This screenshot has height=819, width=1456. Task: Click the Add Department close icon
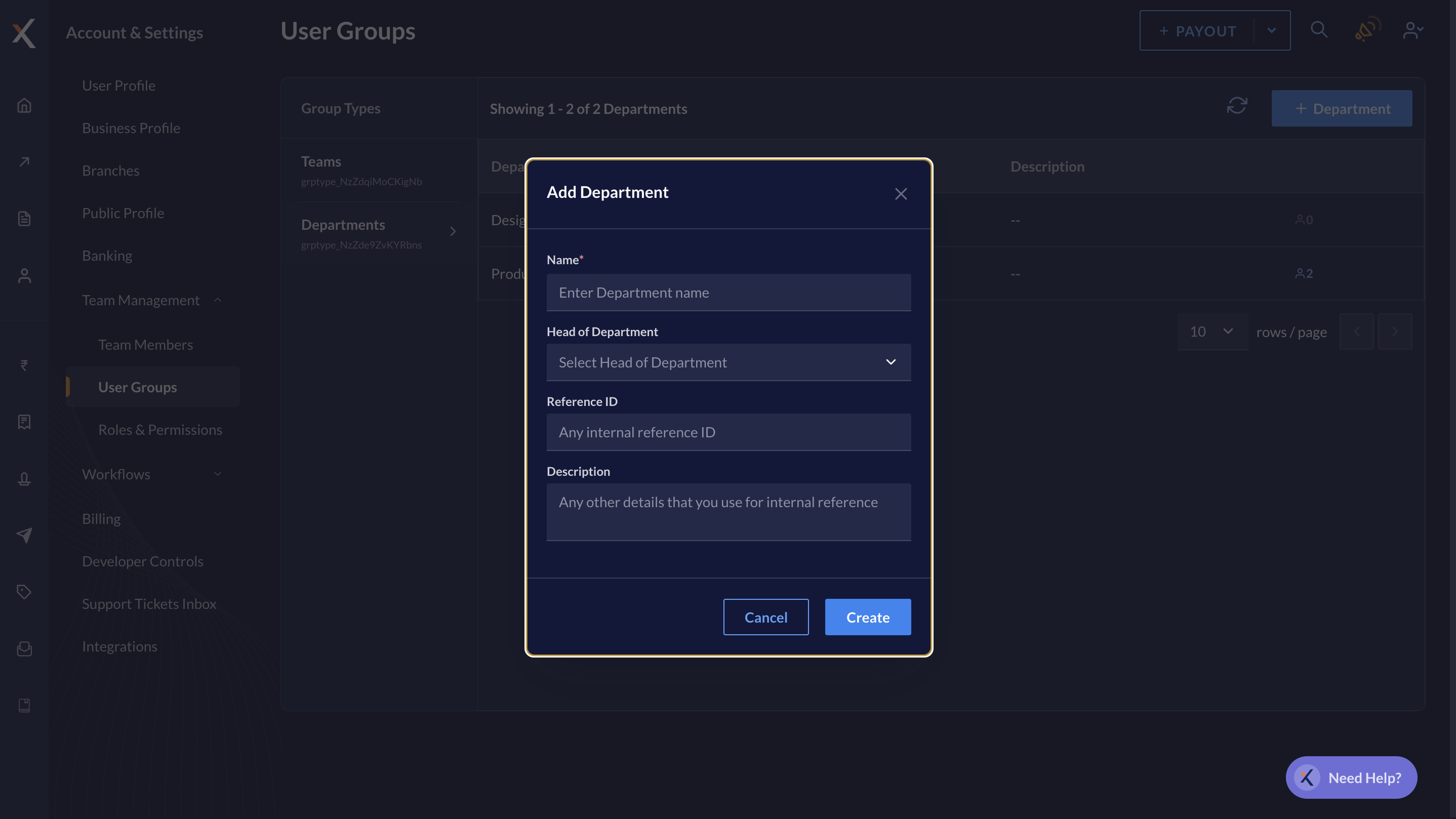[x=901, y=194]
